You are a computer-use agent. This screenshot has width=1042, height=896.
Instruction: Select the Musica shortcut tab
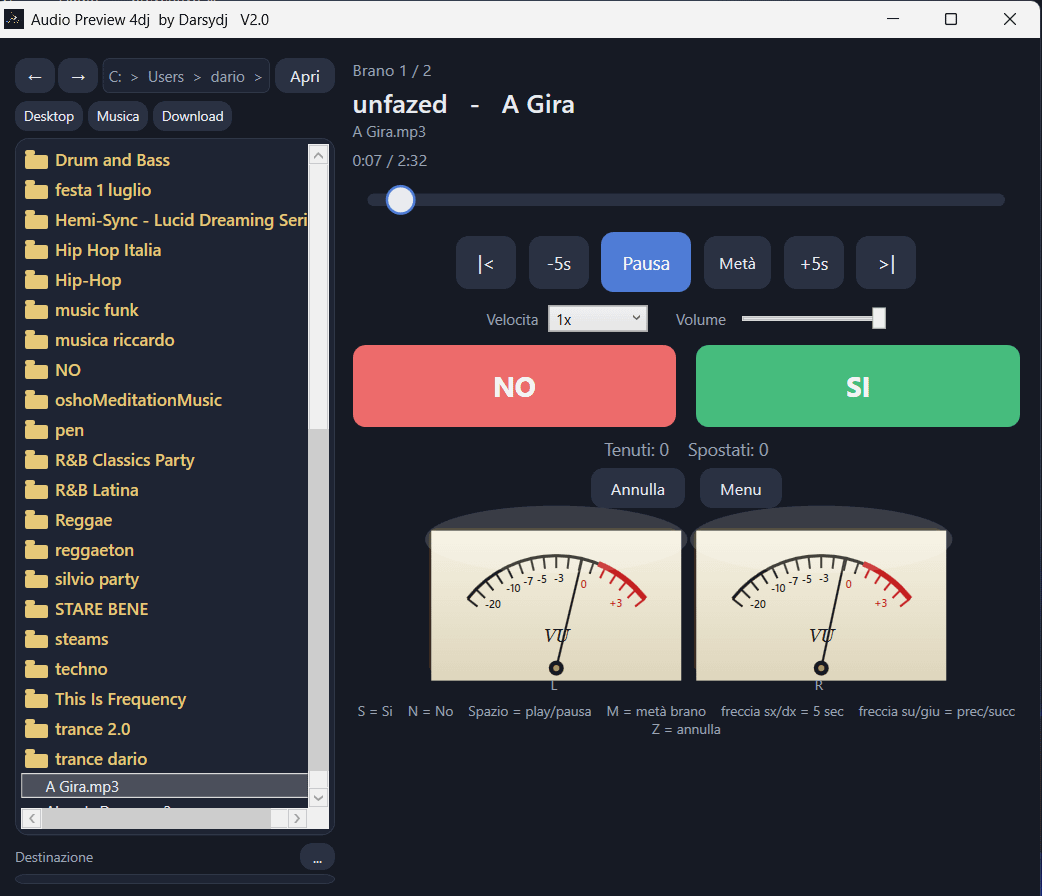(x=118, y=116)
